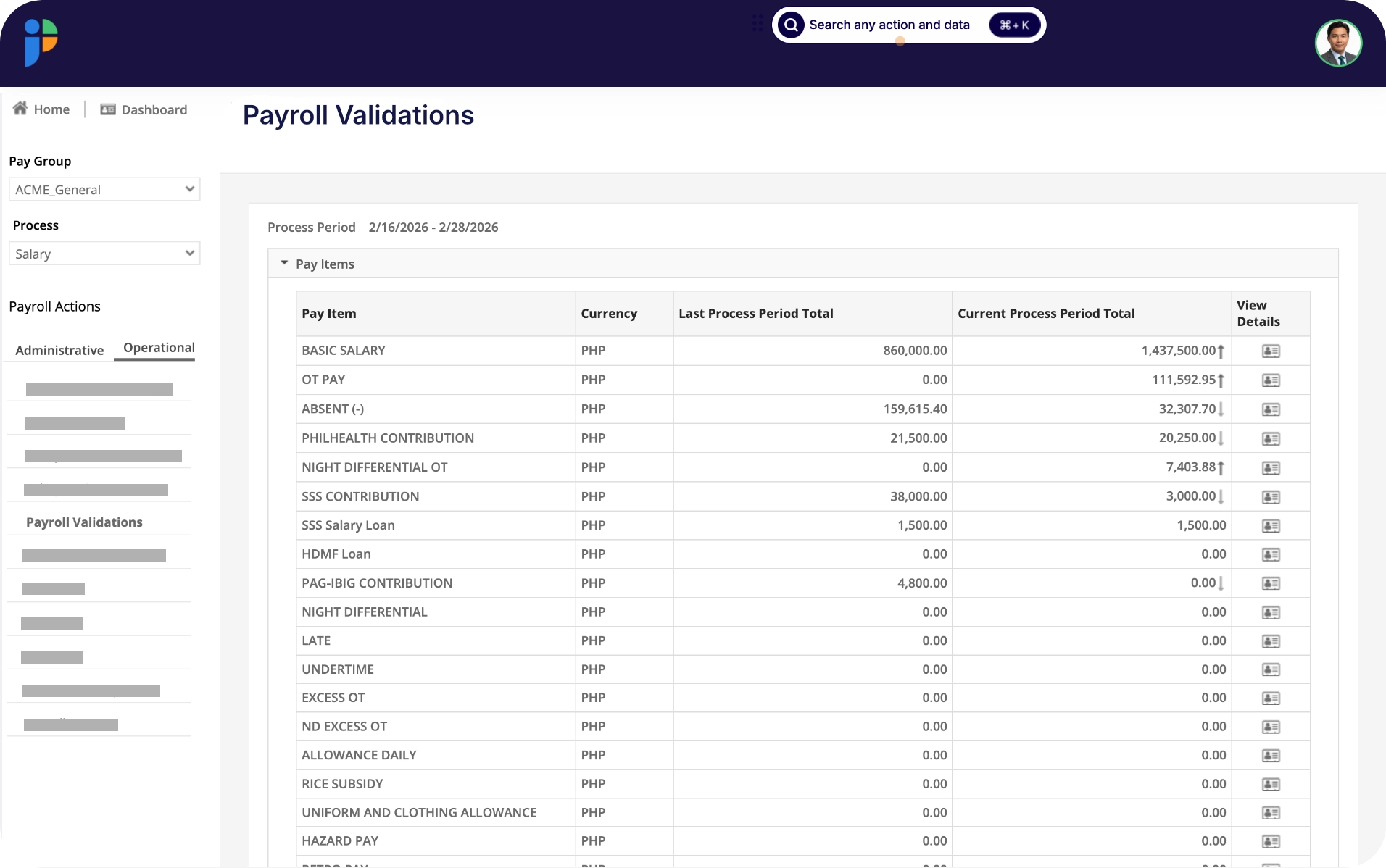Open View Details for PHILHEALTH CONTRIBUTION

pyautogui.click(x=1270, y=438)
